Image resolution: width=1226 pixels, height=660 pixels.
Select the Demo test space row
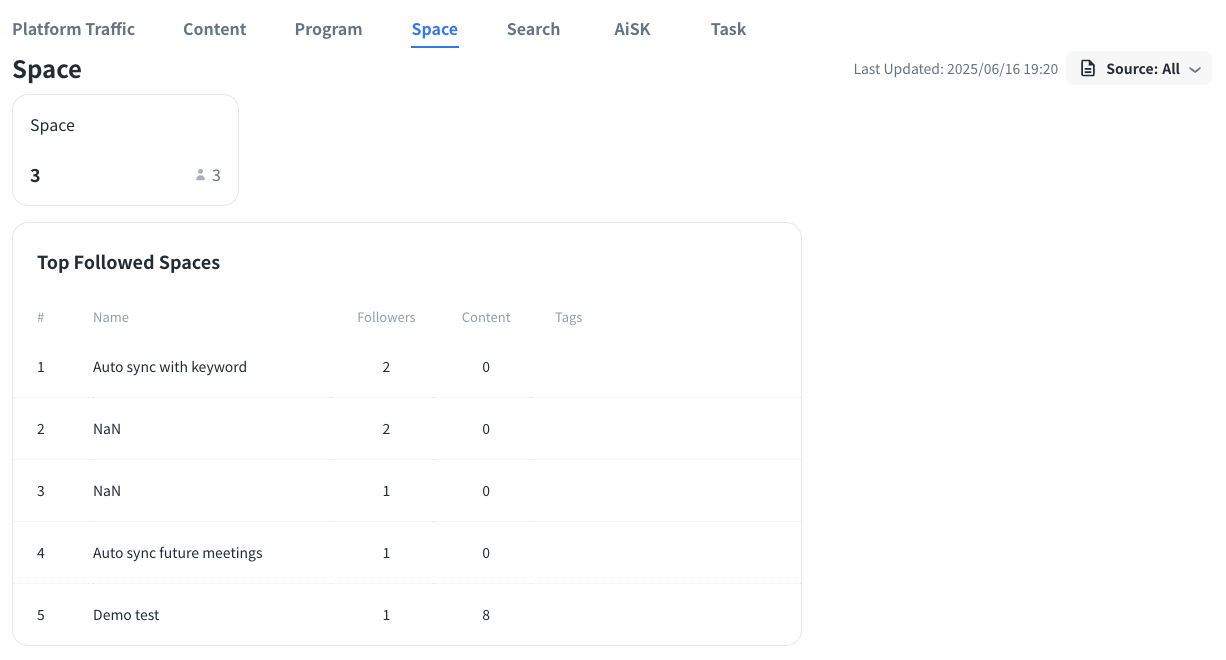pyautogui.click(x=126, y=615)
